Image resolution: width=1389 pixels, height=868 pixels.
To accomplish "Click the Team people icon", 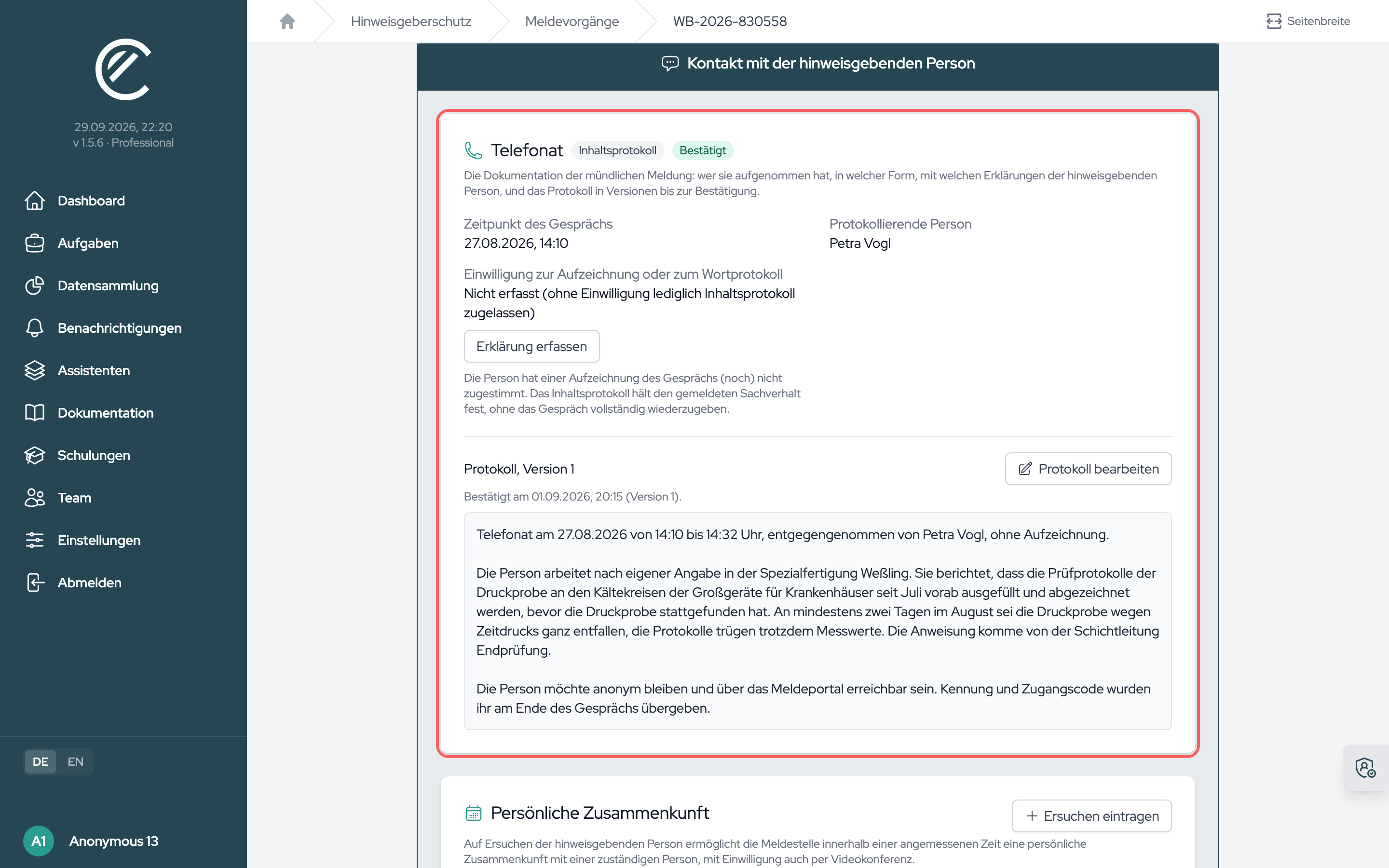I will tap(34, 498).
